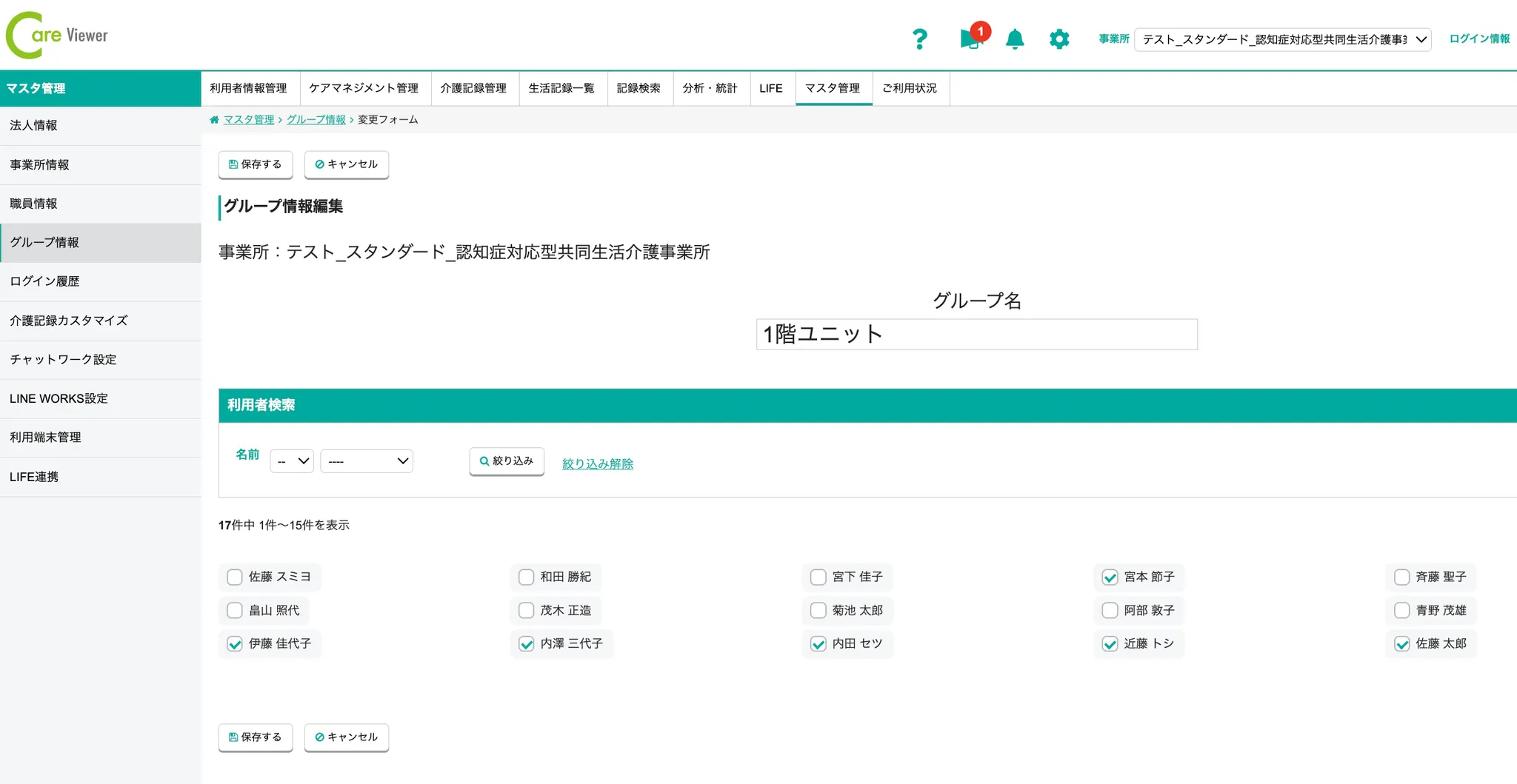Switch to the 利用者情報管理 tab
The width and height of the screenshot is (1517, 784).
click(249, 88)
